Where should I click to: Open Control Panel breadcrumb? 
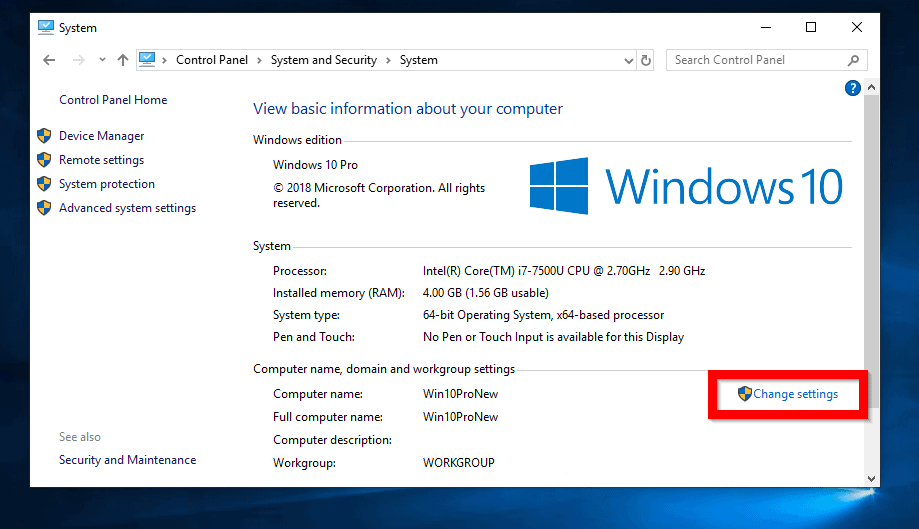[212, 60]
